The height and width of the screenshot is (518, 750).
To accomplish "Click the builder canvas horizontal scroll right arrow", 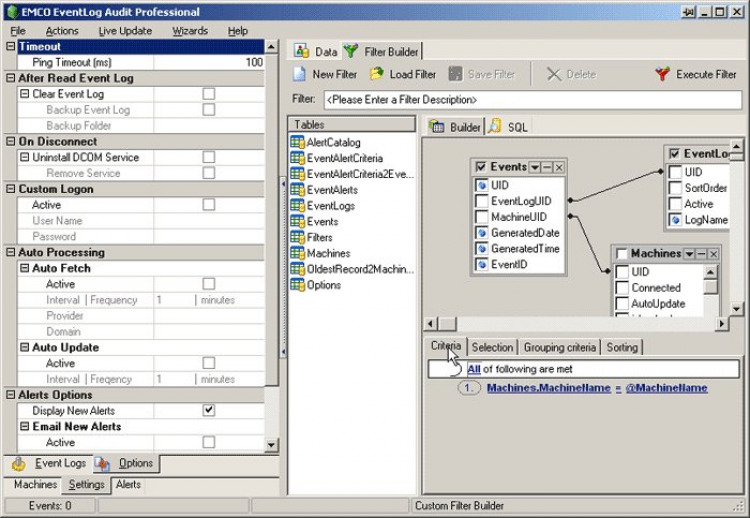I will click(x=721, y=324).
